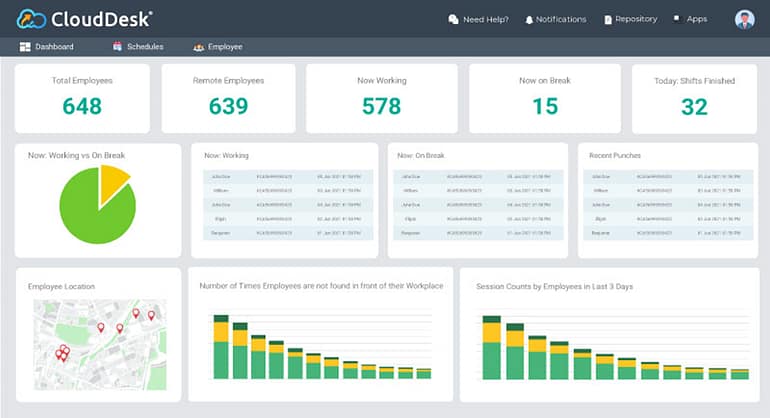
Task: Click the Employee people icon
Action: pyautogui.click(x=198, y=47)
